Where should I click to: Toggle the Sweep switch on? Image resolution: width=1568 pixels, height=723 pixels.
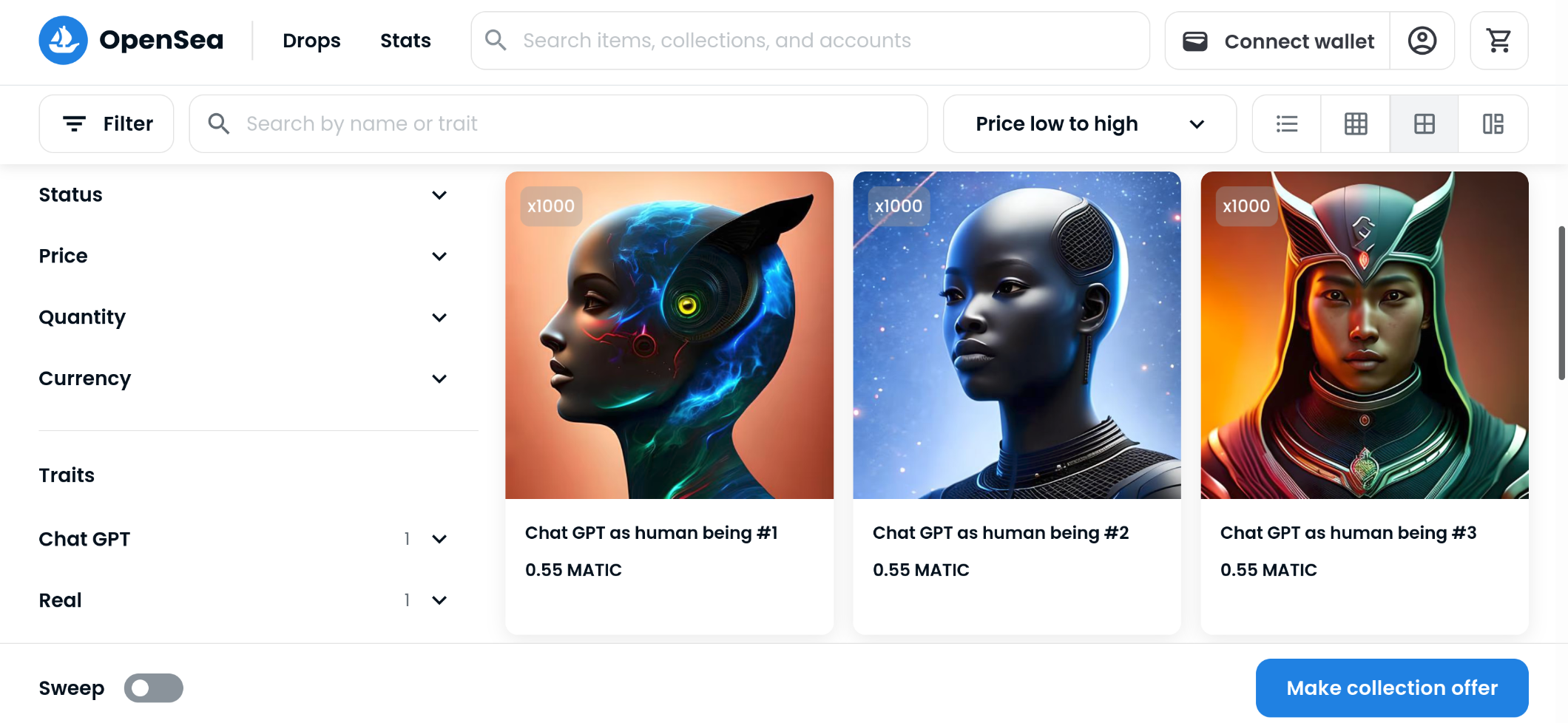[x=153, y=688]
